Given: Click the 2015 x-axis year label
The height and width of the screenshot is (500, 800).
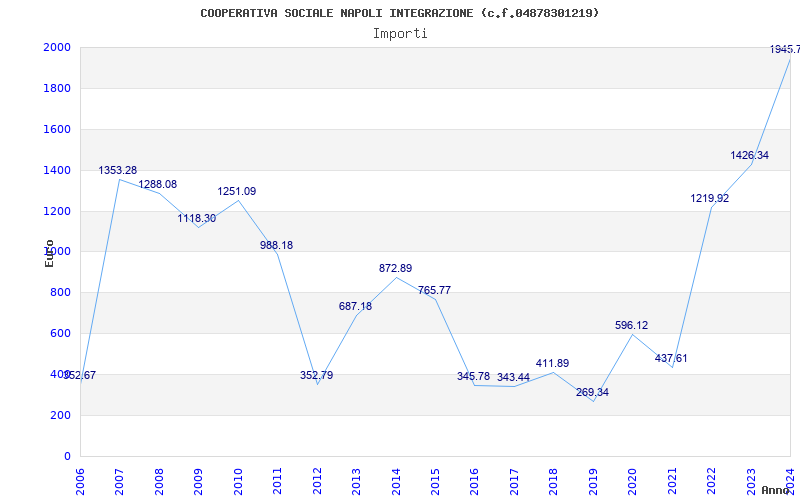Looking at the screenshot, I should [435, 481].
